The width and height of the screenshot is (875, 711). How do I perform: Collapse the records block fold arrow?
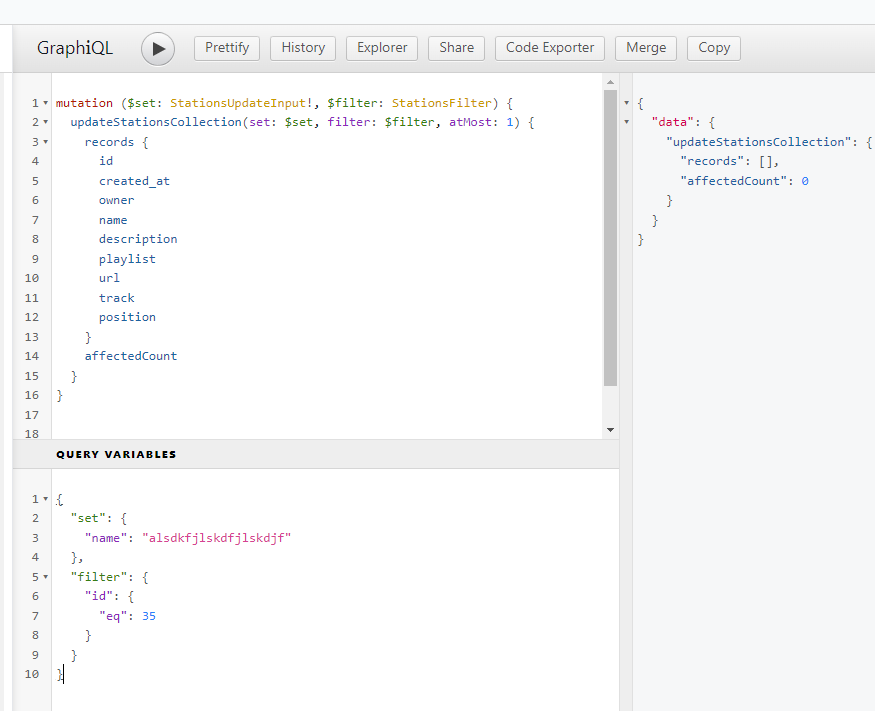(x=46, y=142)
